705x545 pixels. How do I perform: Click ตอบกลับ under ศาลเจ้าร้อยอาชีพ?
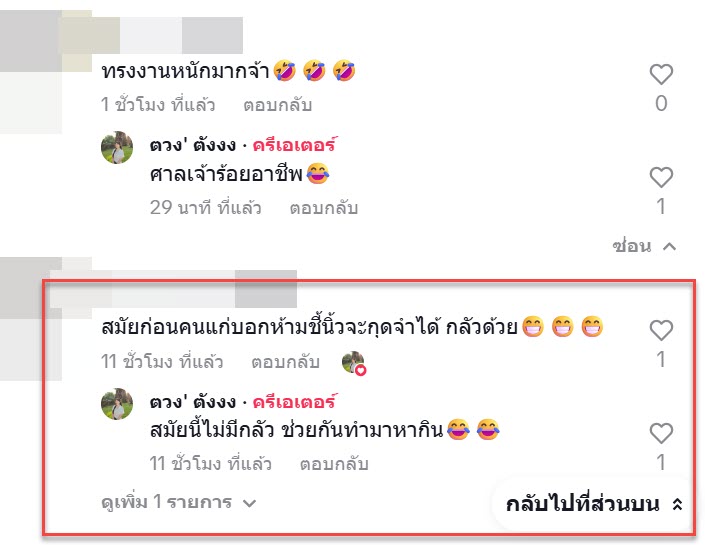pos(324,208)
